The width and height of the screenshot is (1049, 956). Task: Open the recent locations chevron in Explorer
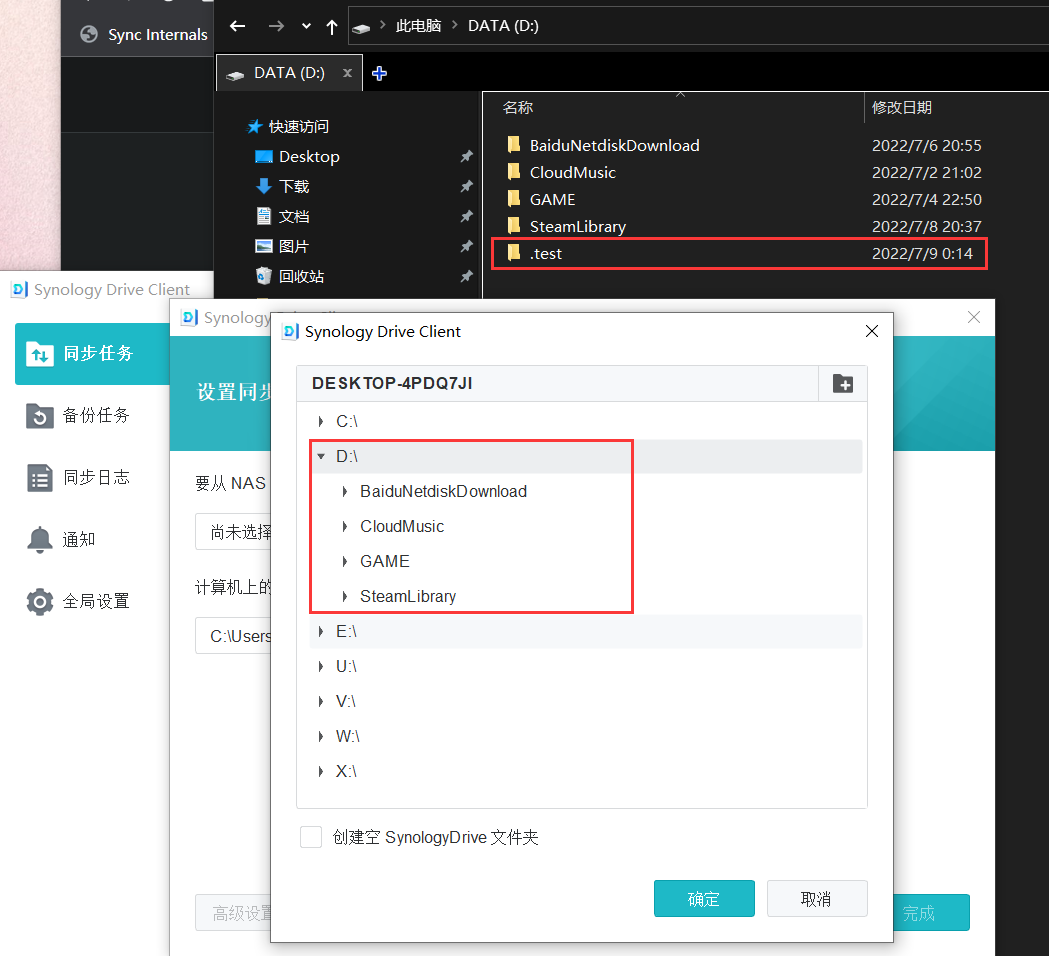point(306,26)
